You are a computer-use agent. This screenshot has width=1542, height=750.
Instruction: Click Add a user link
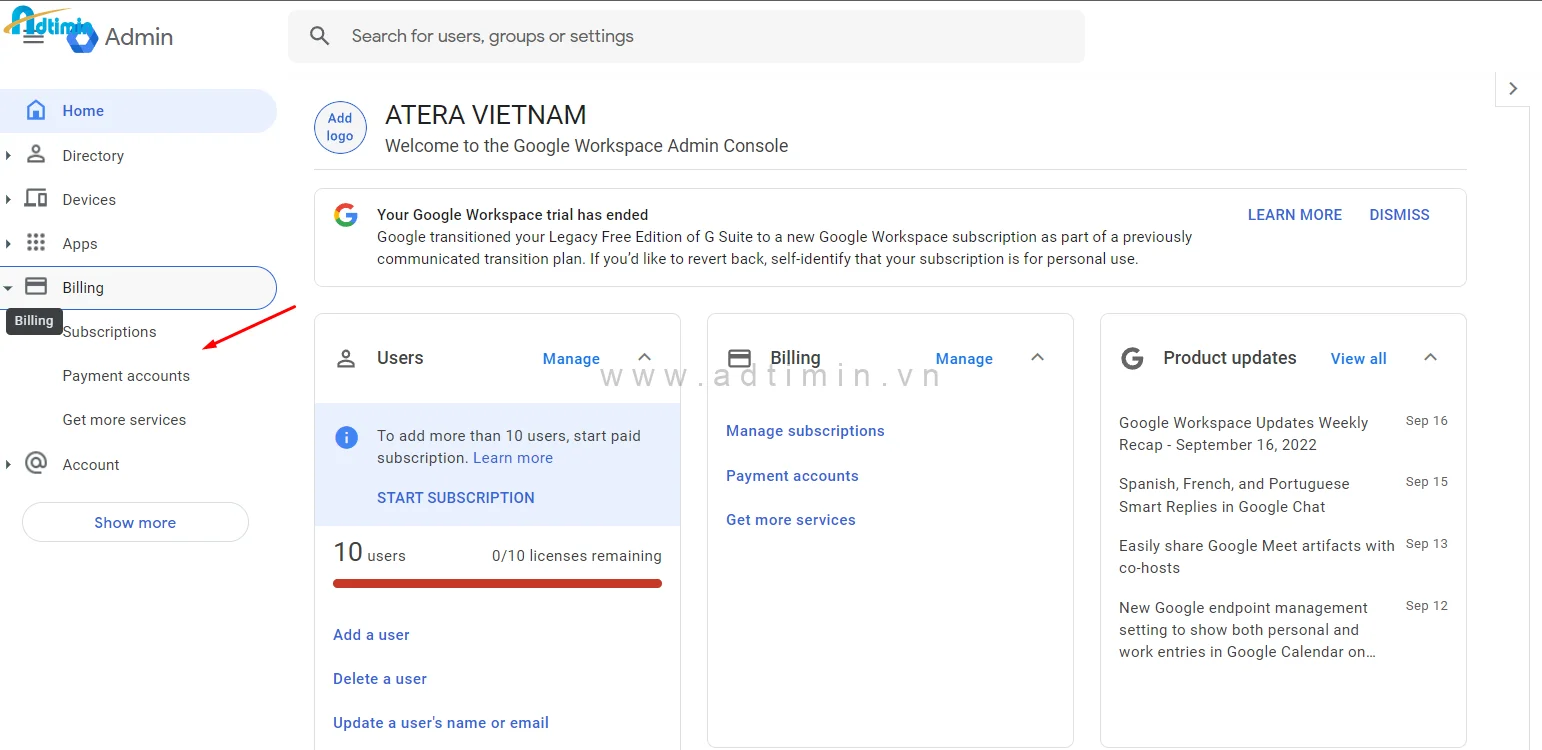pos(371,635)
